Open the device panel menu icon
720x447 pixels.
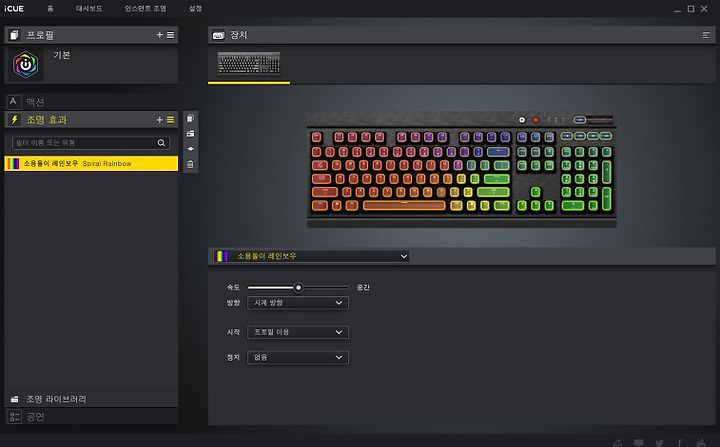[706, 35]
